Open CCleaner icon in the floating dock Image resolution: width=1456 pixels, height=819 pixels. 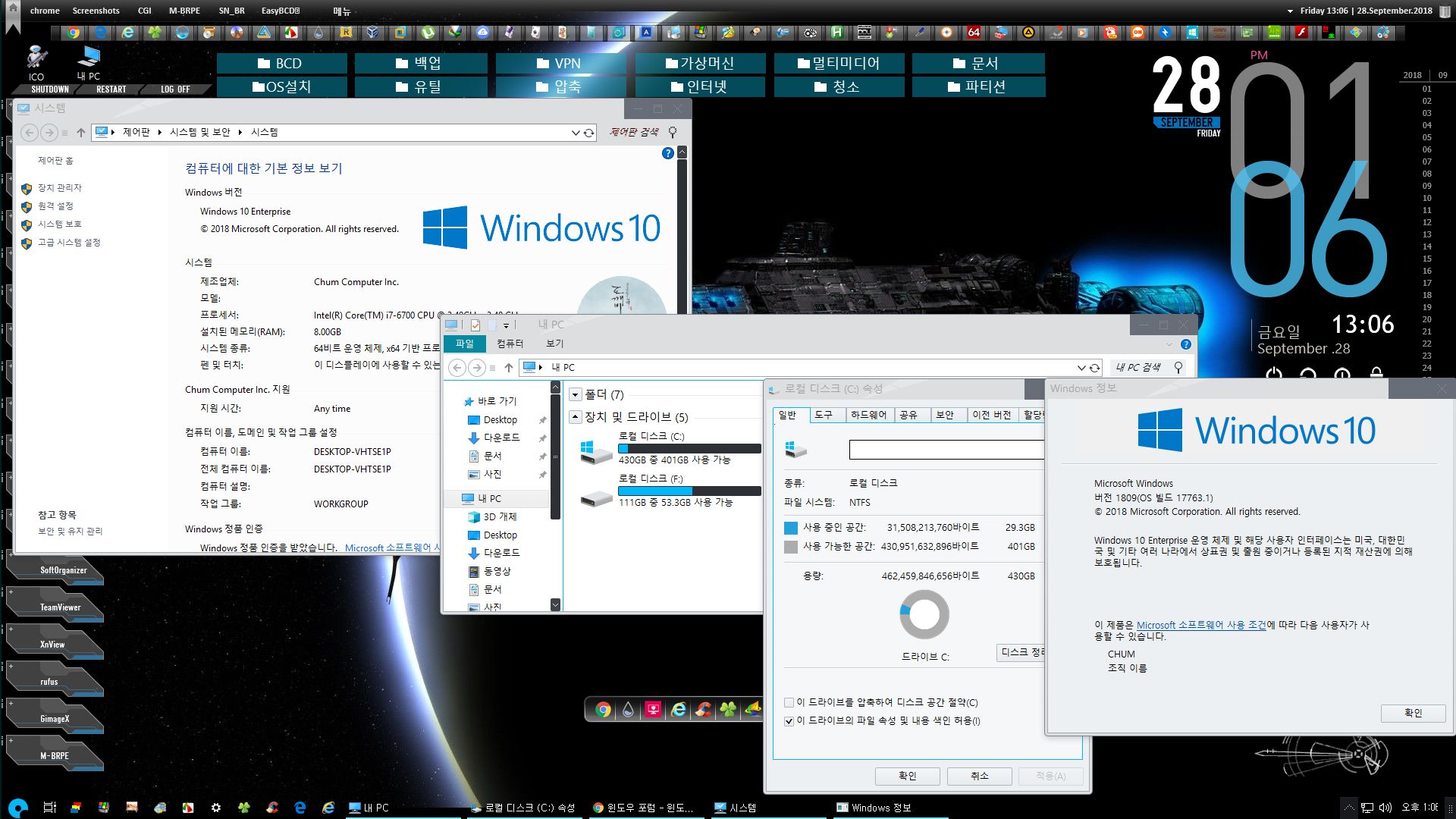[704, 709]
